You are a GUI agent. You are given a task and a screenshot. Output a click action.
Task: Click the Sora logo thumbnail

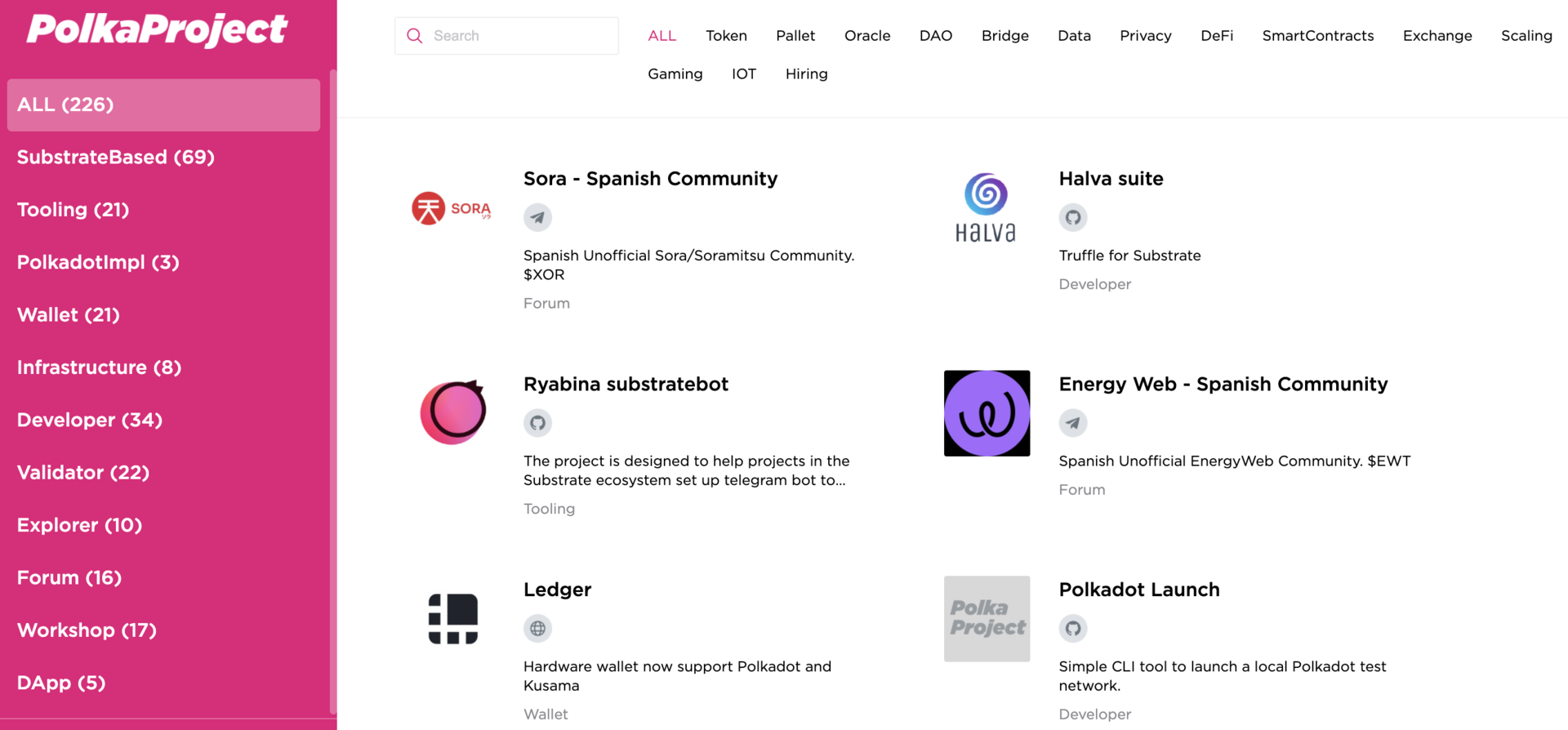pyautogui.click(x=452, y=208)
